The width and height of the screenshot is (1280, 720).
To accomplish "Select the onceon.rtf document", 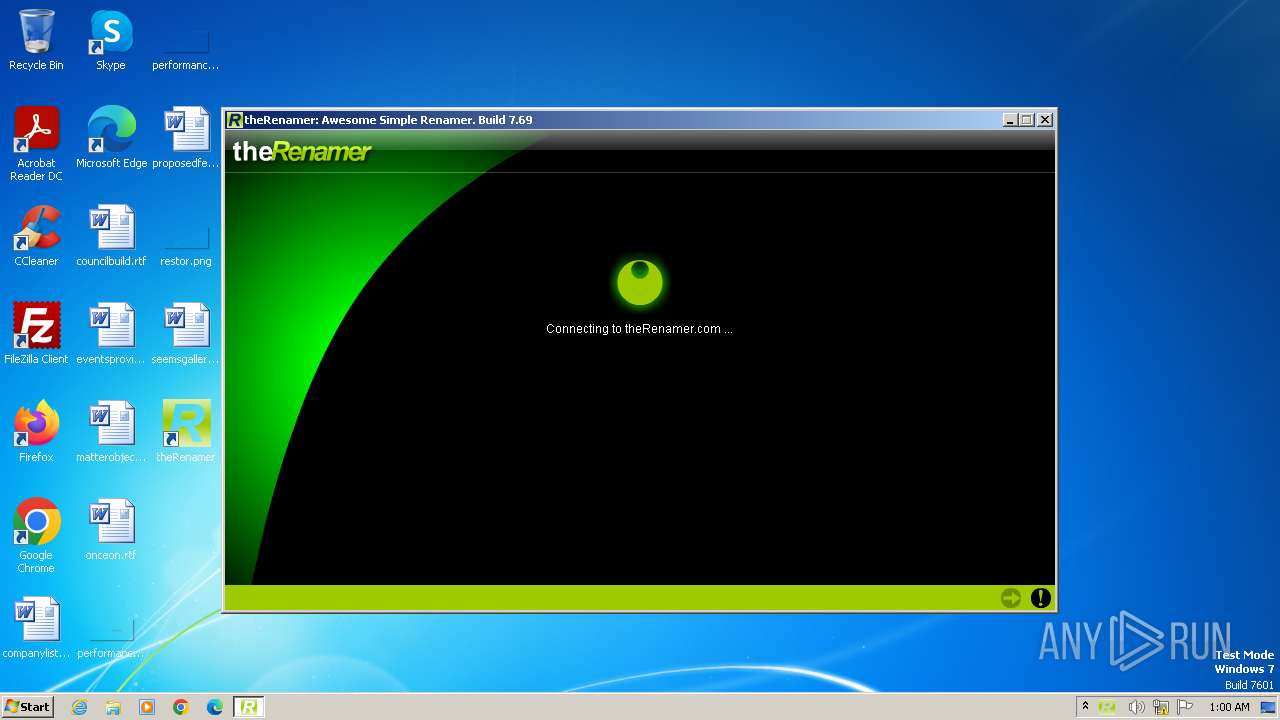I will click(x=111, y=530).
